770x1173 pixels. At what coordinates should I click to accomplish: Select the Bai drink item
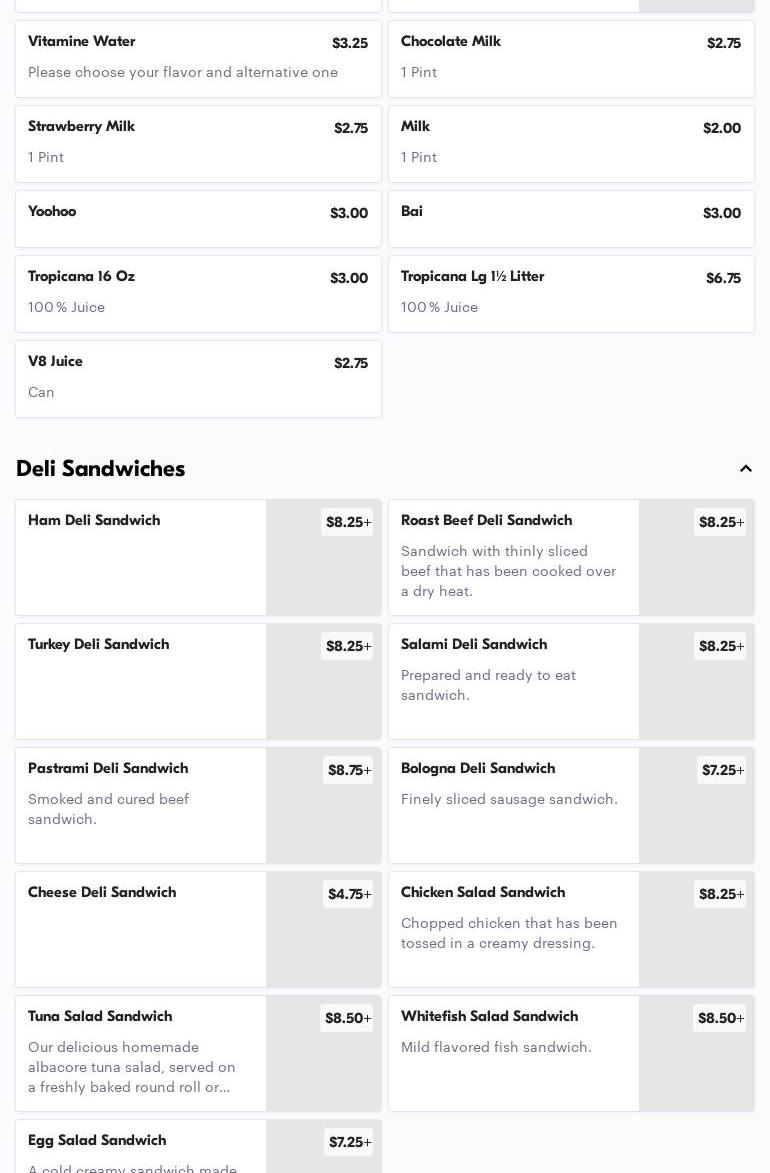[x=571, y=218]
